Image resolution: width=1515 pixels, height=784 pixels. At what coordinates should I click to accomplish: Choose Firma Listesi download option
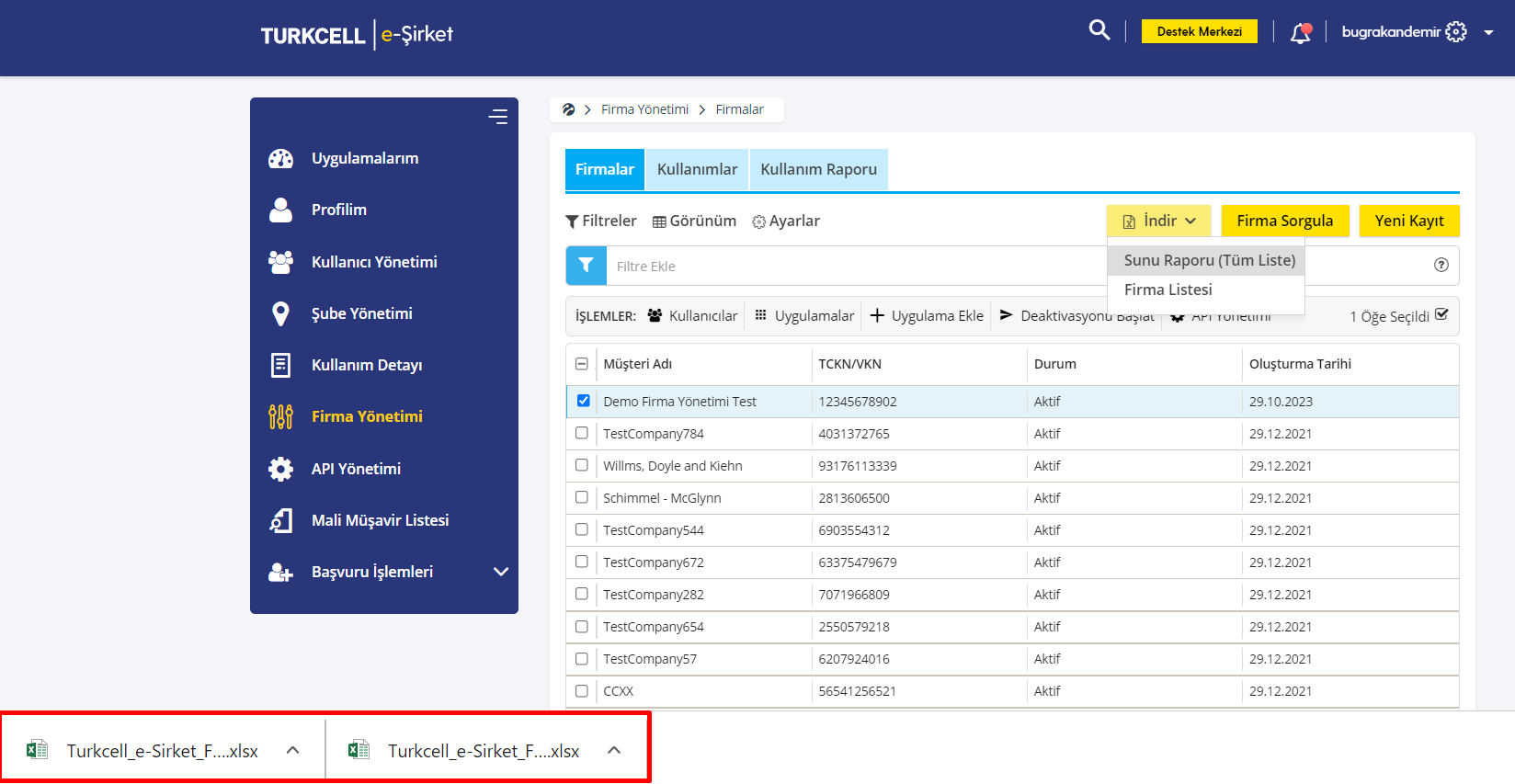1206,290
